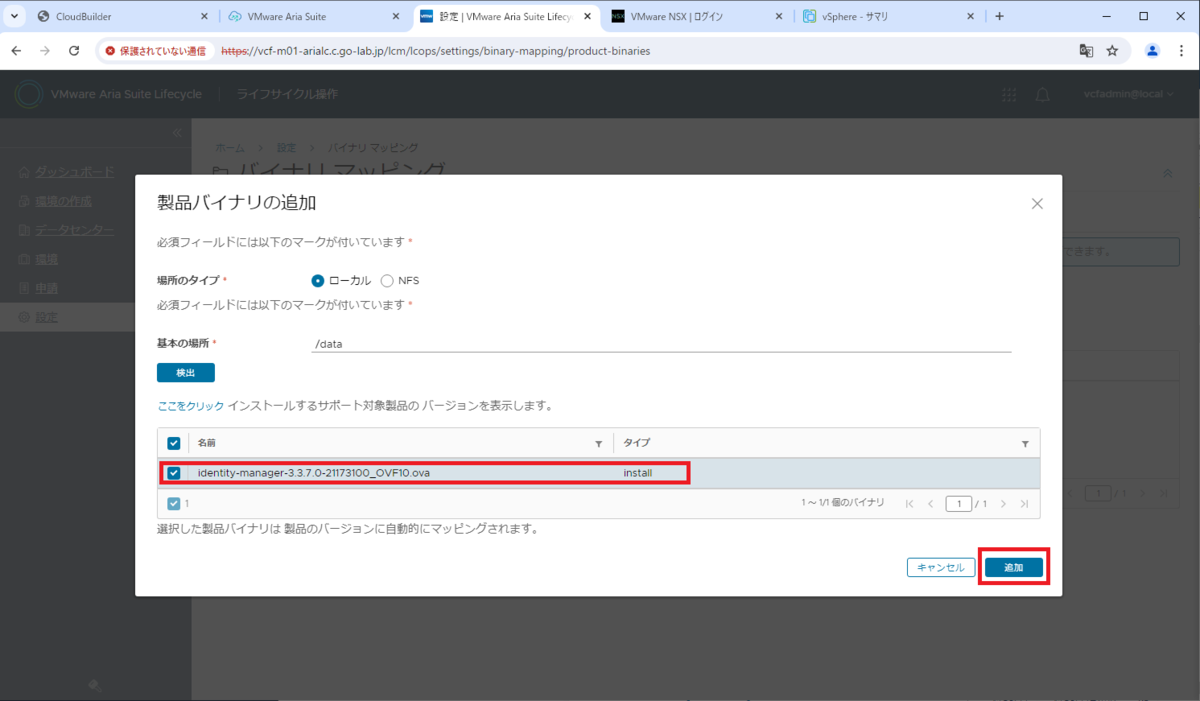Go to last page of binaries table
The image size is (1200, 701).
1024,504
